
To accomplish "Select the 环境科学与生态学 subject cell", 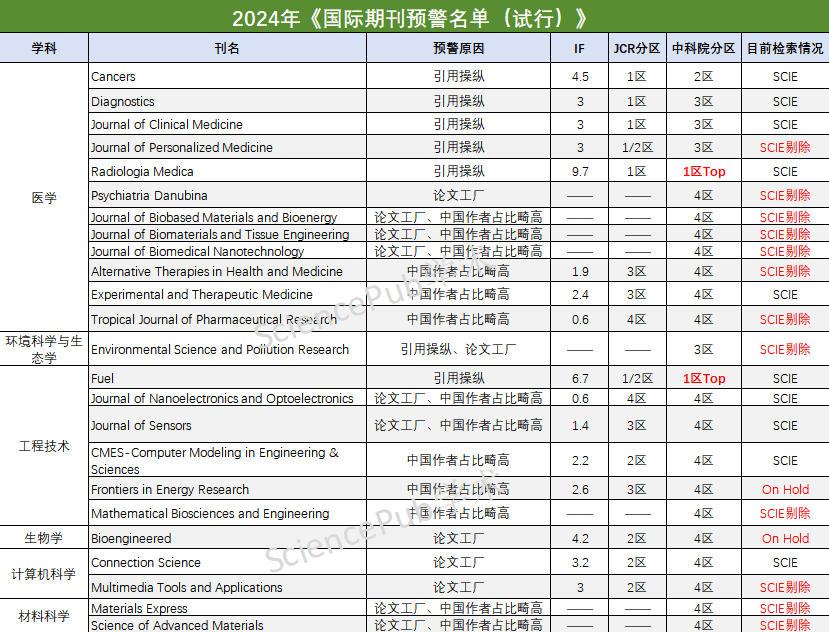I will coord(44,350).
